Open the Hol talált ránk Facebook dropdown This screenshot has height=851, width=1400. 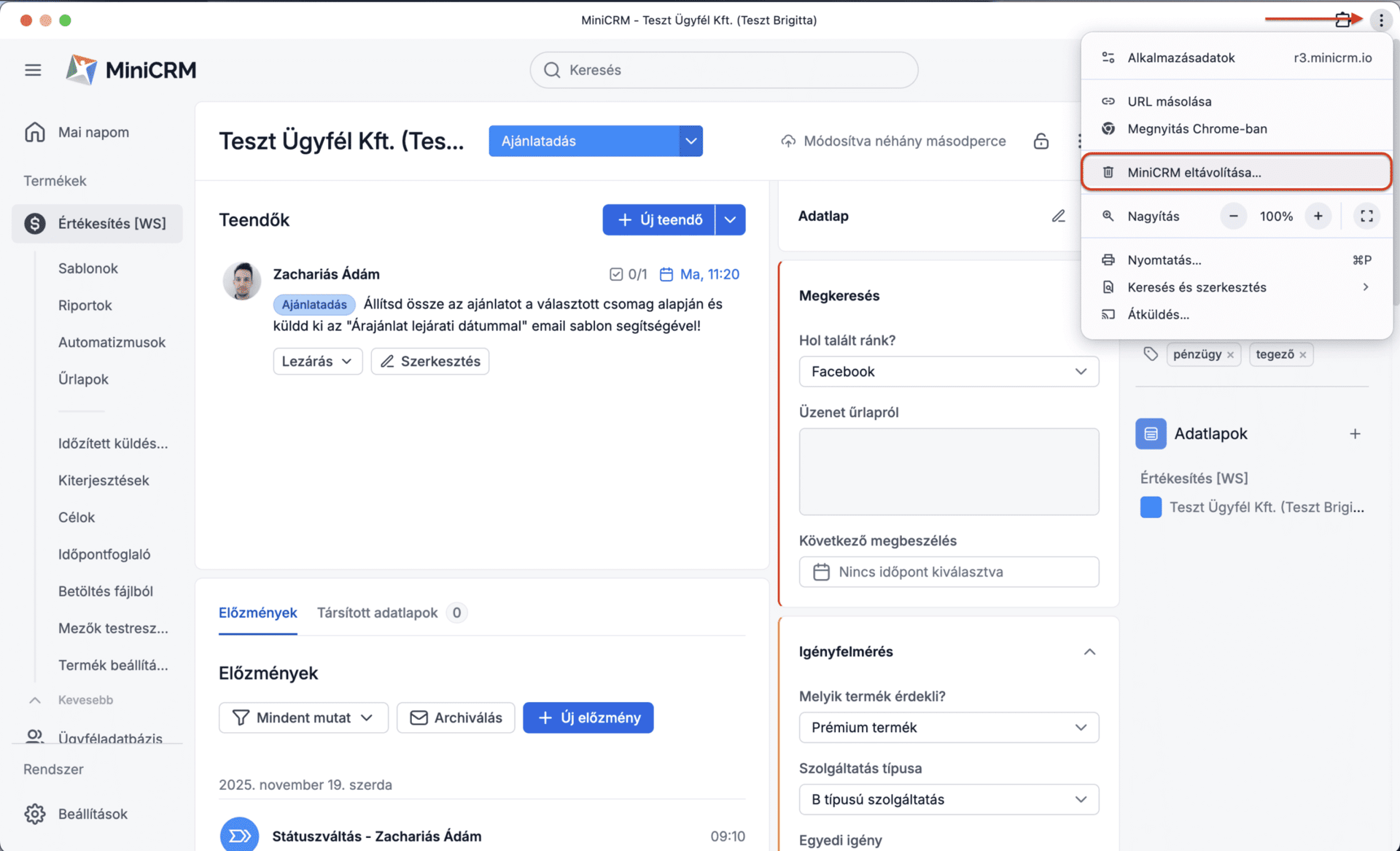coord(948,372)
